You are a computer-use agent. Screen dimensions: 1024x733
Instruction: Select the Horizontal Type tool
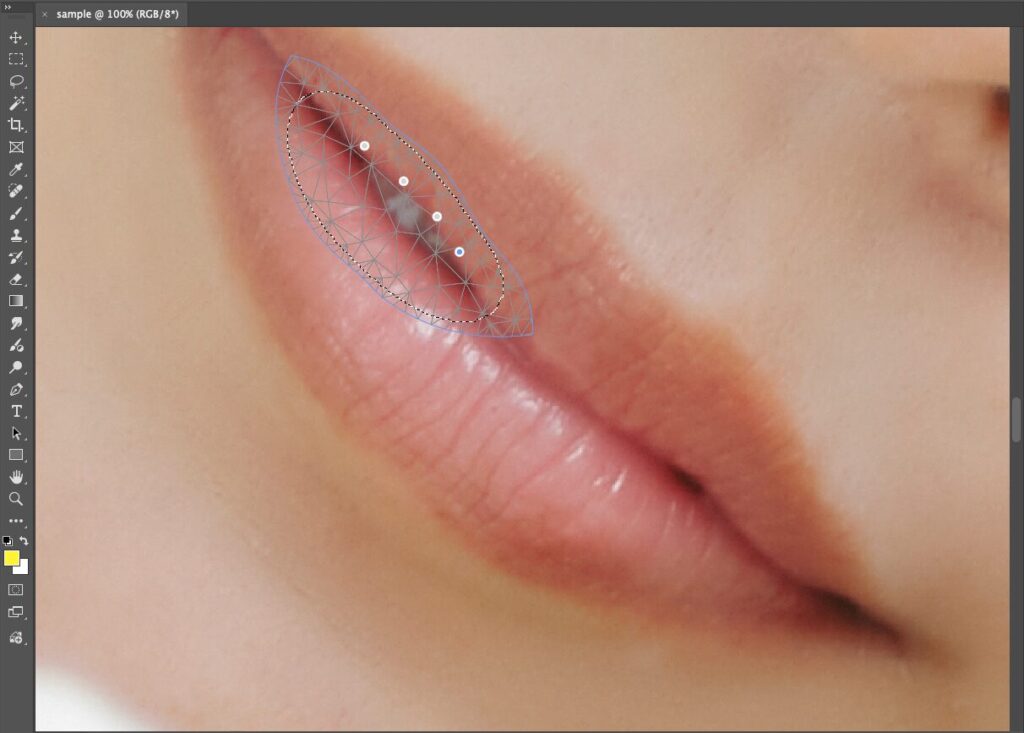click(x=16, y=411)
